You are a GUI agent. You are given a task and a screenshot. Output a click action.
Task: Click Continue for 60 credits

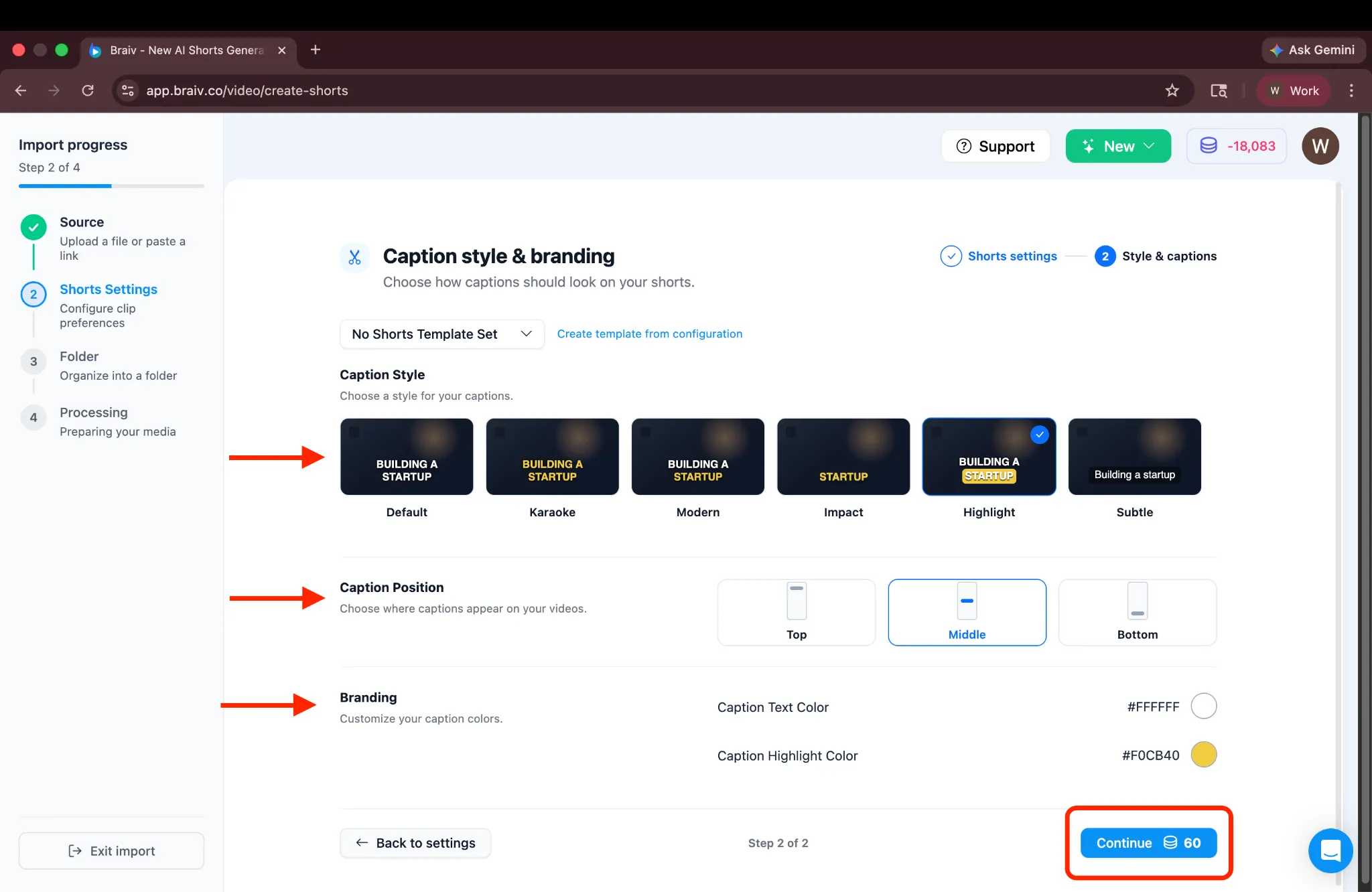point(1148,842)
